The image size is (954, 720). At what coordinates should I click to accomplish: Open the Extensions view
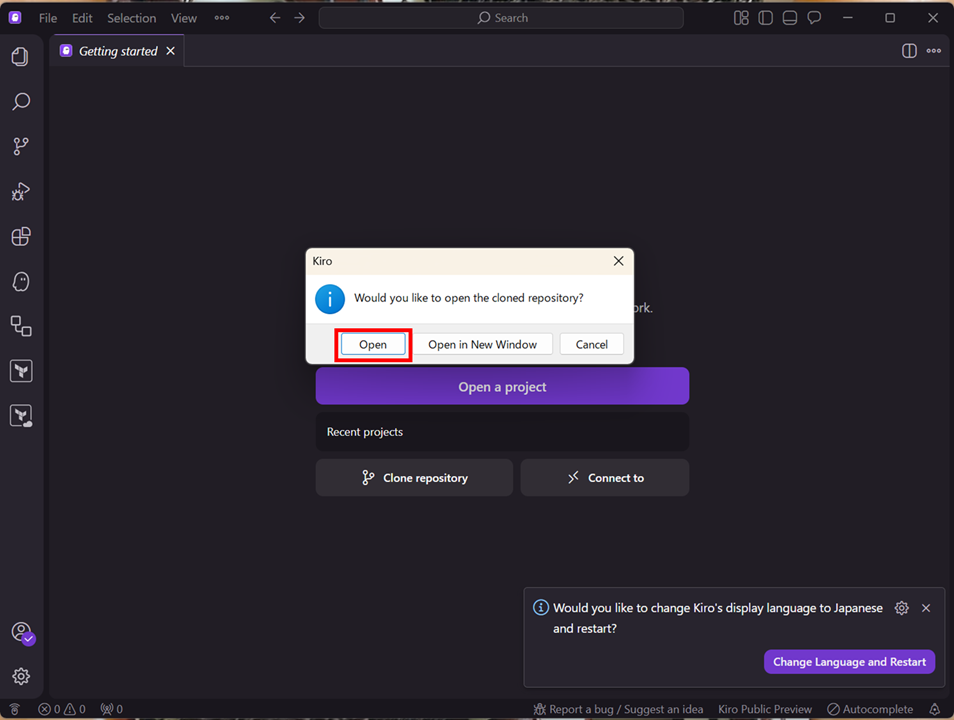click(21, 236)
